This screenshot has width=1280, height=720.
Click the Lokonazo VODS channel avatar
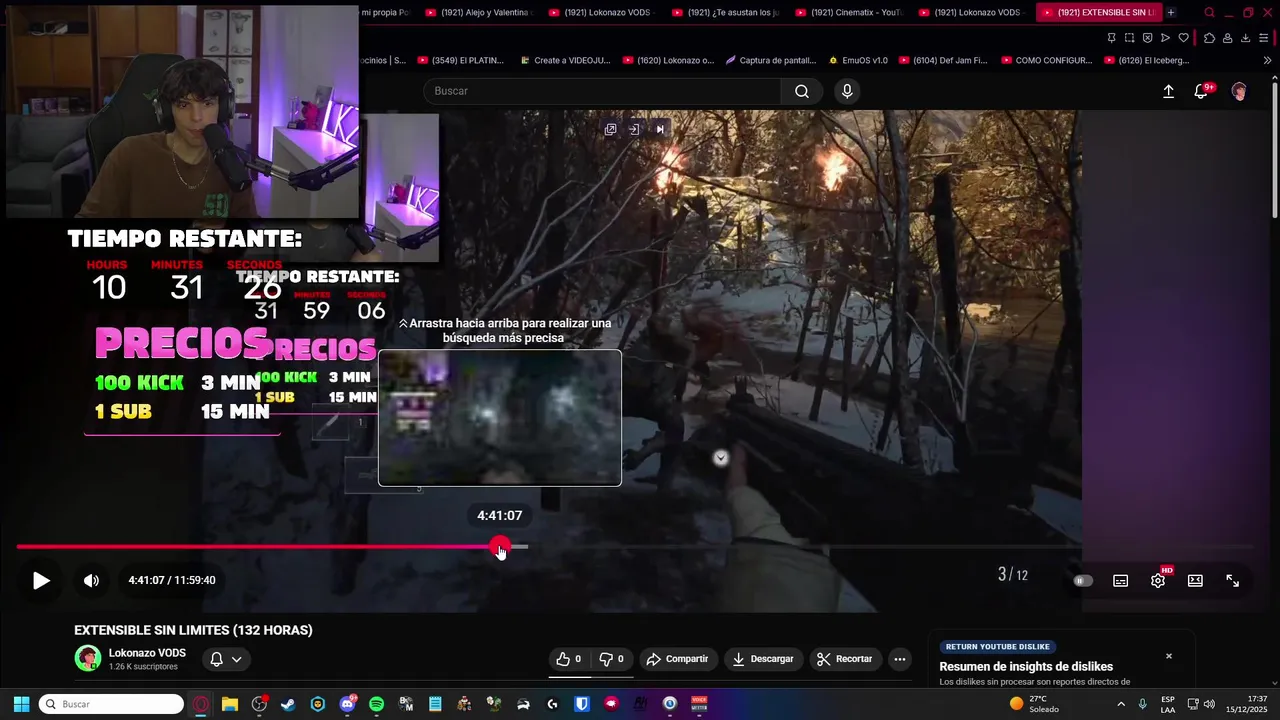[88, 658]
